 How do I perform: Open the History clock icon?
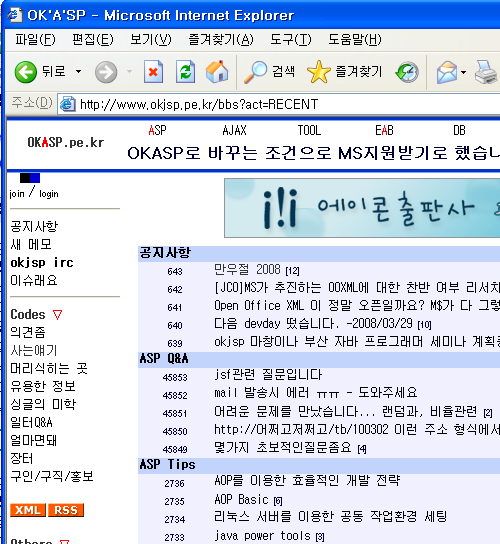tap(407, 72)
